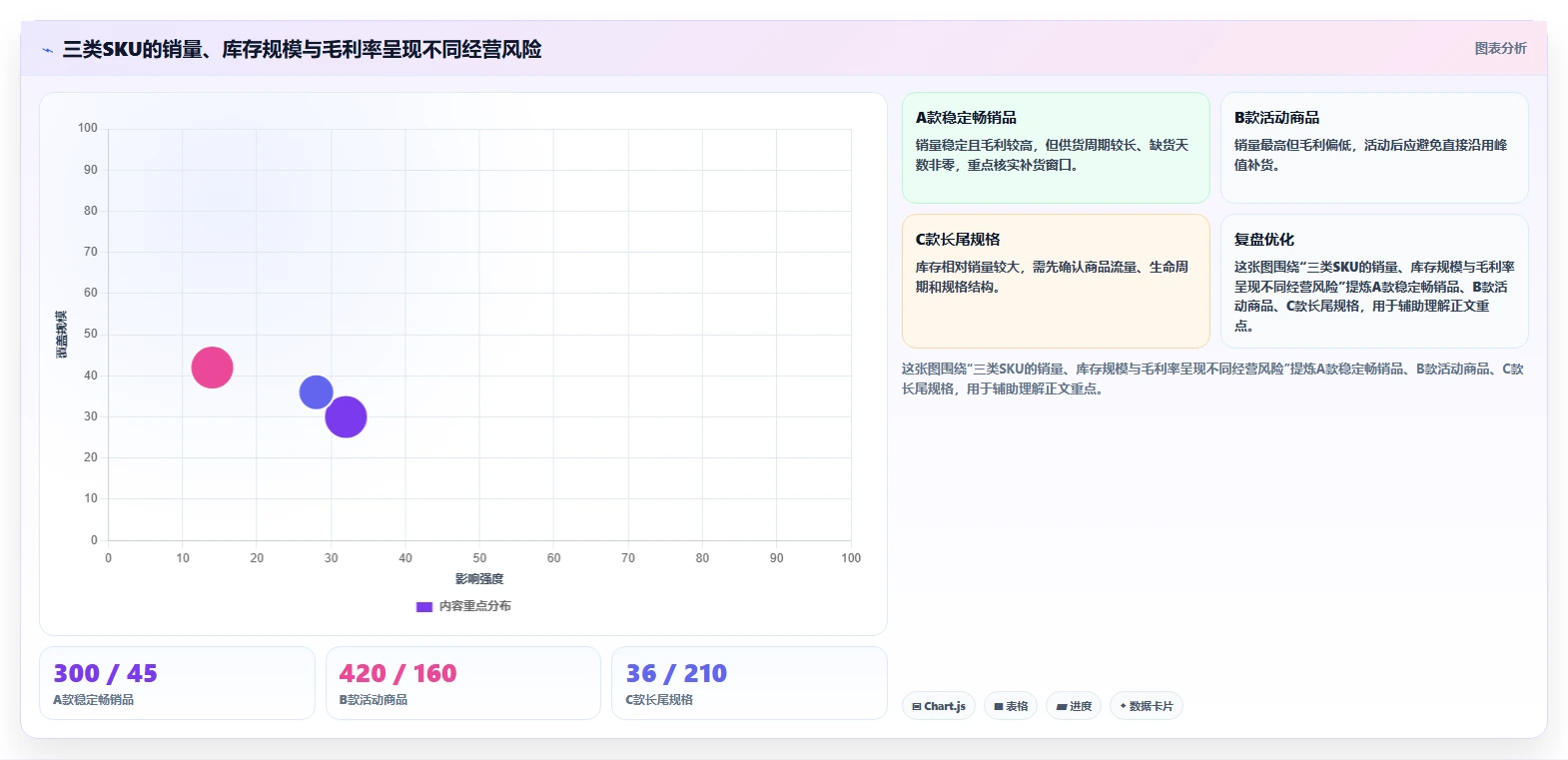This screenshot has height=760, width=1568.
Task: Click the blue bubble on the chart
Action: click(x=316, y=392)
